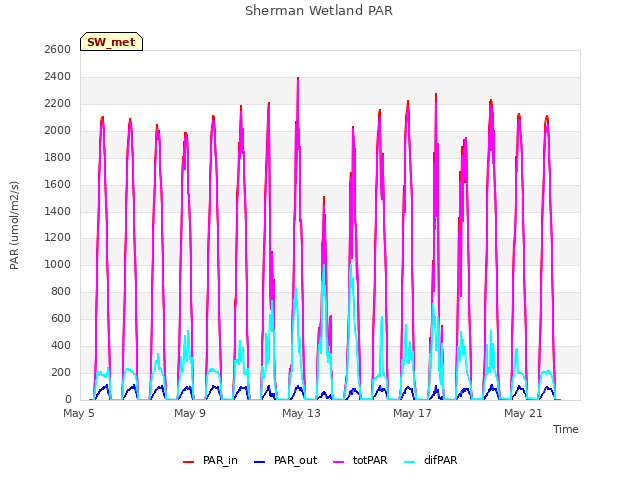The height and width of the screenshot is (480, 640).
Task: Click the highest totPAR peak near May 13
Action: (298, 79)
